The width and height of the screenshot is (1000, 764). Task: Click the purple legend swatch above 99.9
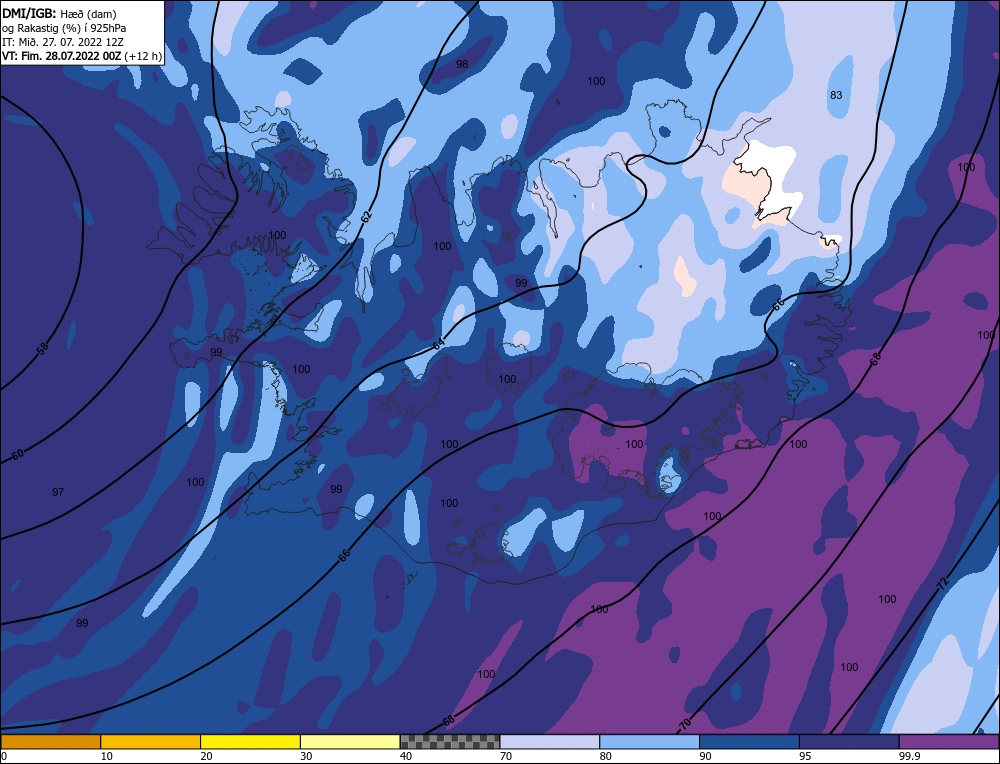point(949,742)
